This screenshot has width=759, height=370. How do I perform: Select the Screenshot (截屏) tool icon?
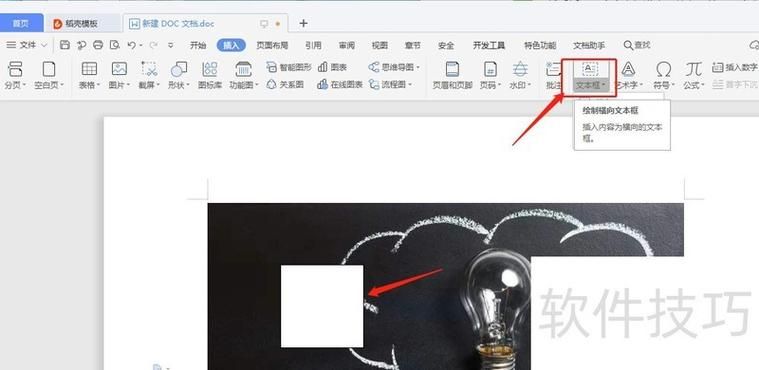(149, 69)
